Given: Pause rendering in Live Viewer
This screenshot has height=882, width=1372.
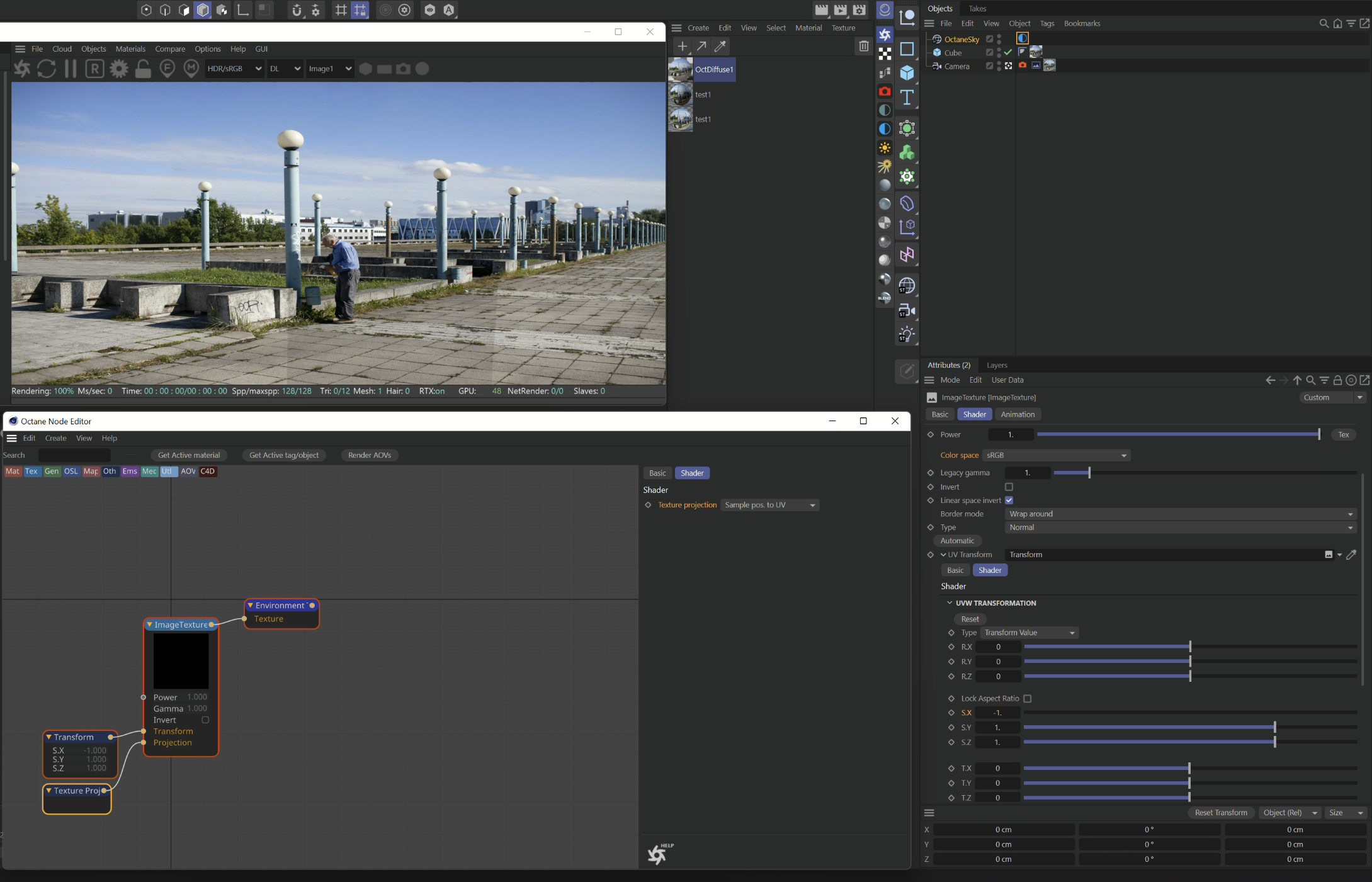Looking at the screenshot, I should tap(71, 69).
